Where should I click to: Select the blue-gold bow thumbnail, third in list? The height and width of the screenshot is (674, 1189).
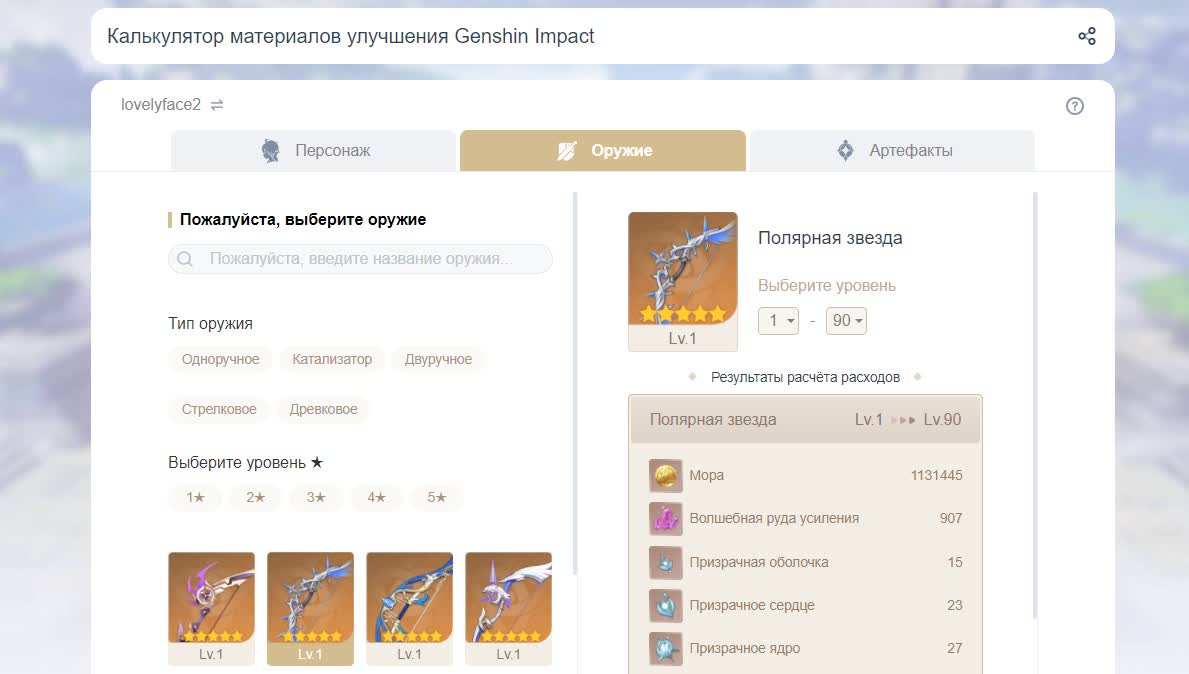tap(409, 609)
